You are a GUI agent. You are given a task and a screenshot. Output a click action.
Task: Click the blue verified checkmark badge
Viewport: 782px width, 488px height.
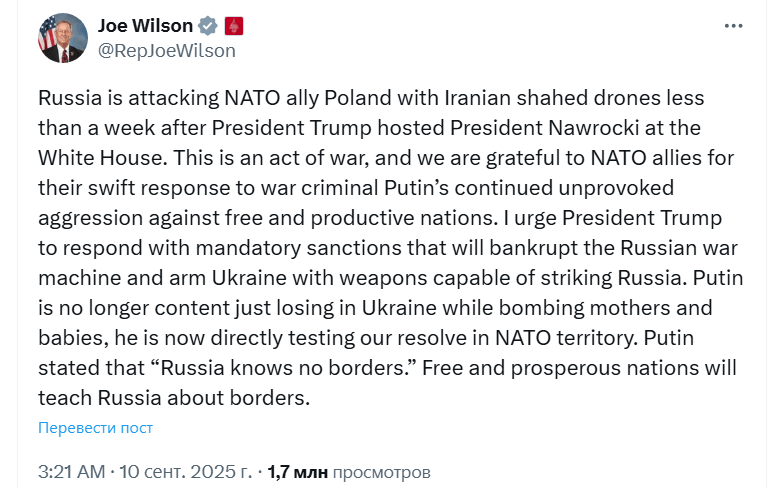click(207, 26)
